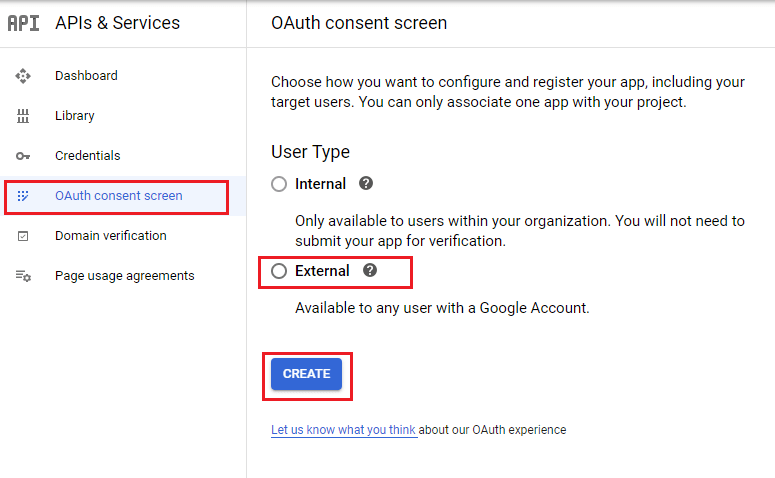This screenshot has width=775, height=478.
Task: Click the Library icon in sidebar
Action: [23, 116]
